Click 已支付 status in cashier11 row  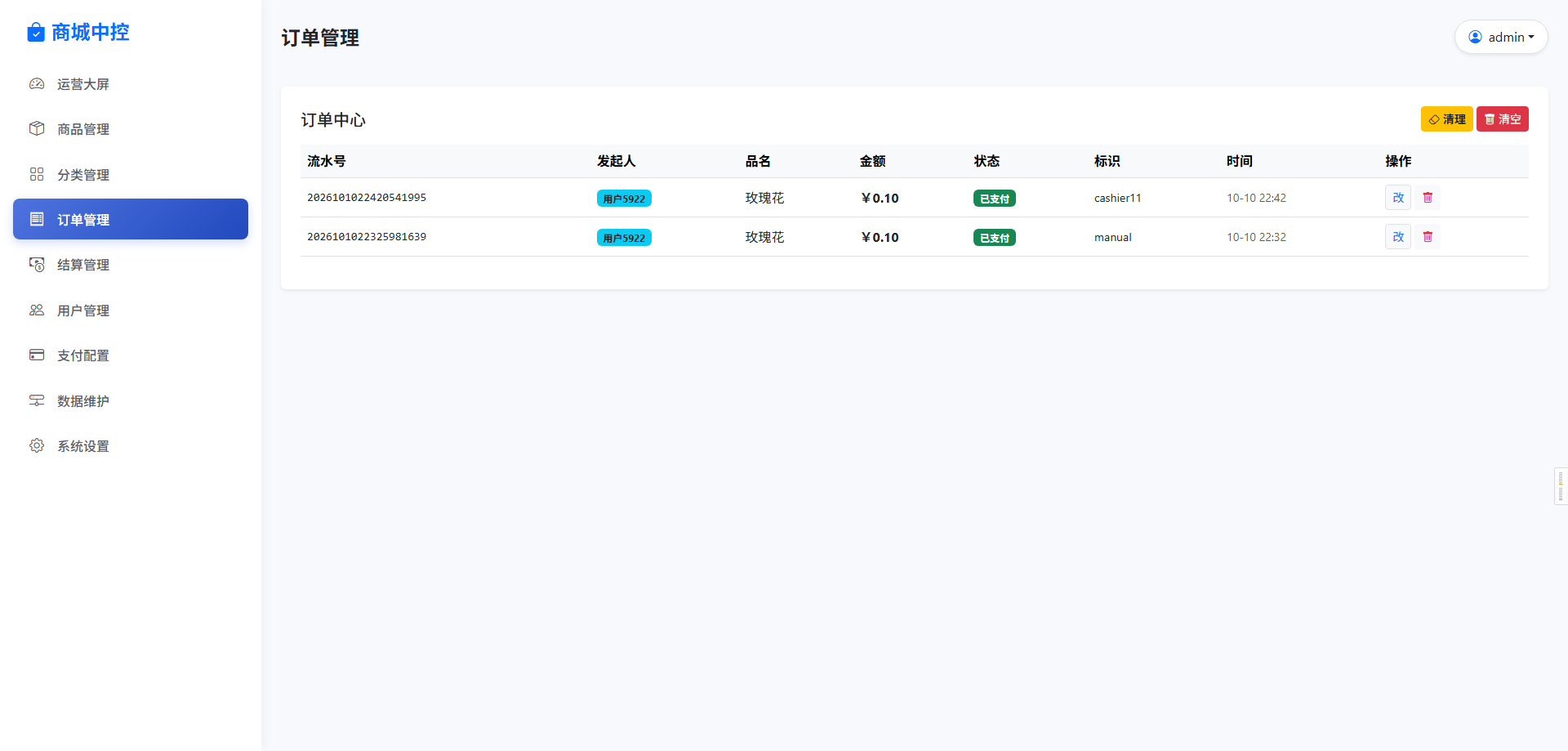tap(995, 199)
